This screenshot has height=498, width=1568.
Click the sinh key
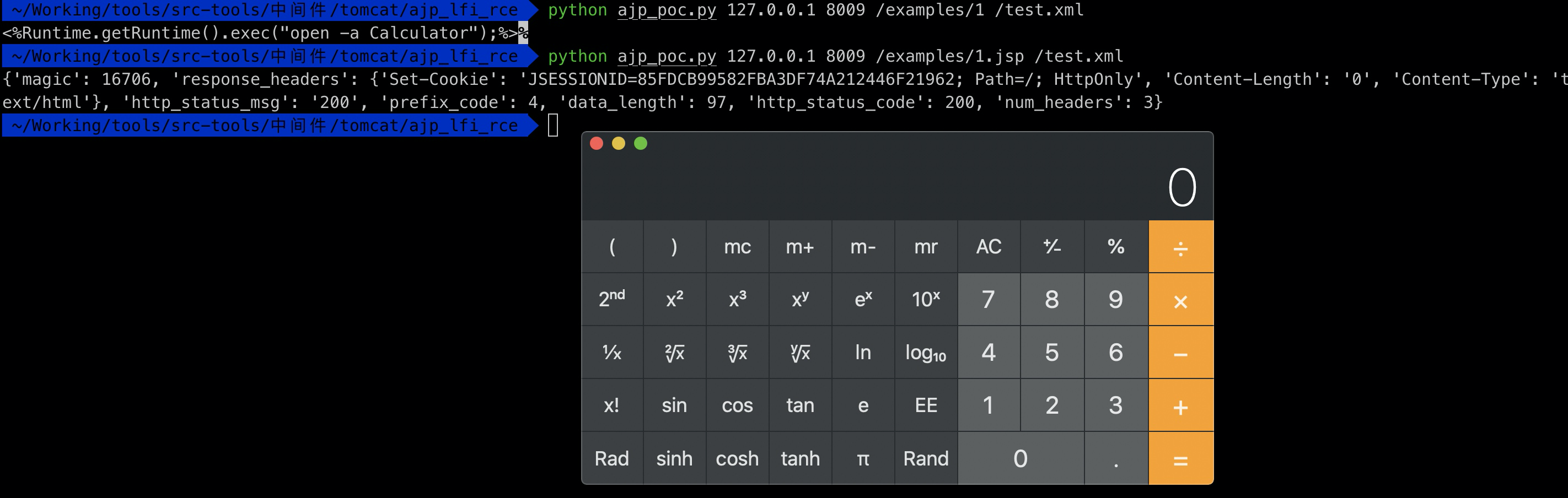pyautogui.click(x=674, y=458)
